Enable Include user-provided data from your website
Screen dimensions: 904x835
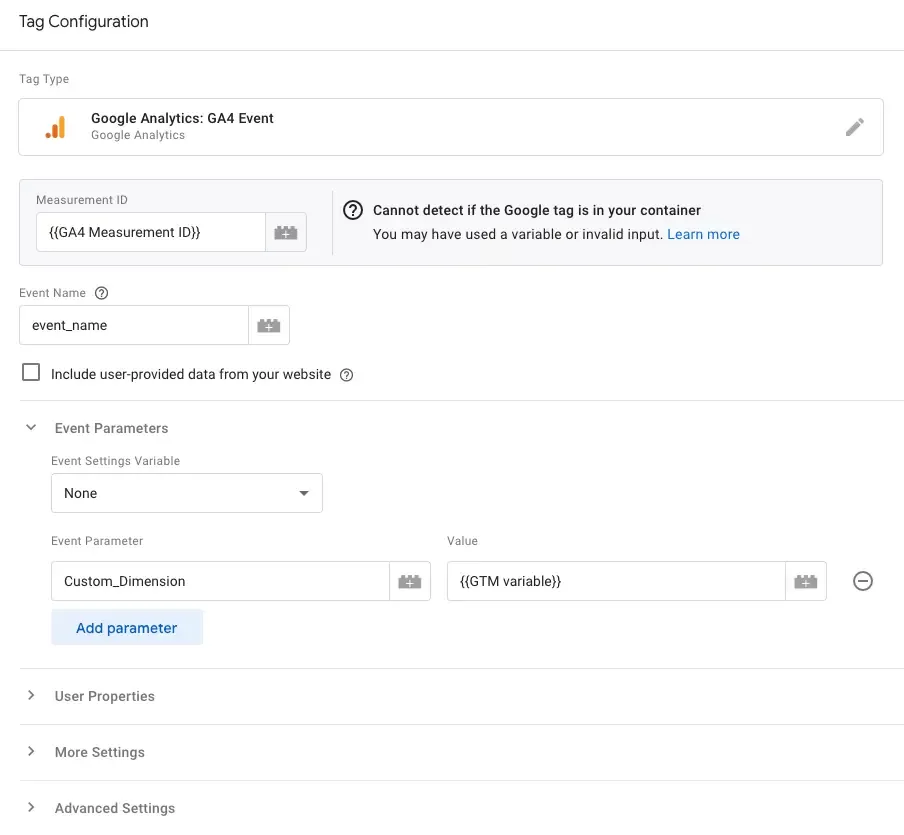[31, 373]
